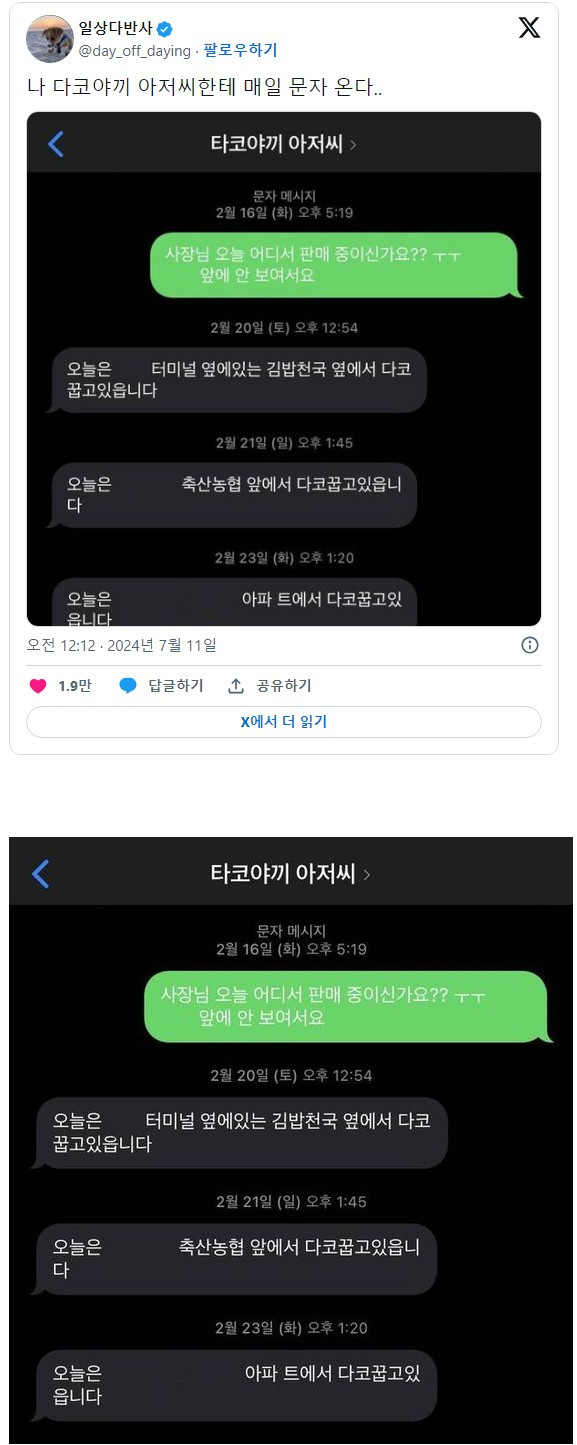The height and width of the screenshot is (1445, 577).
Task: Open the @day_off_daying handle
Action: (134, 50)
